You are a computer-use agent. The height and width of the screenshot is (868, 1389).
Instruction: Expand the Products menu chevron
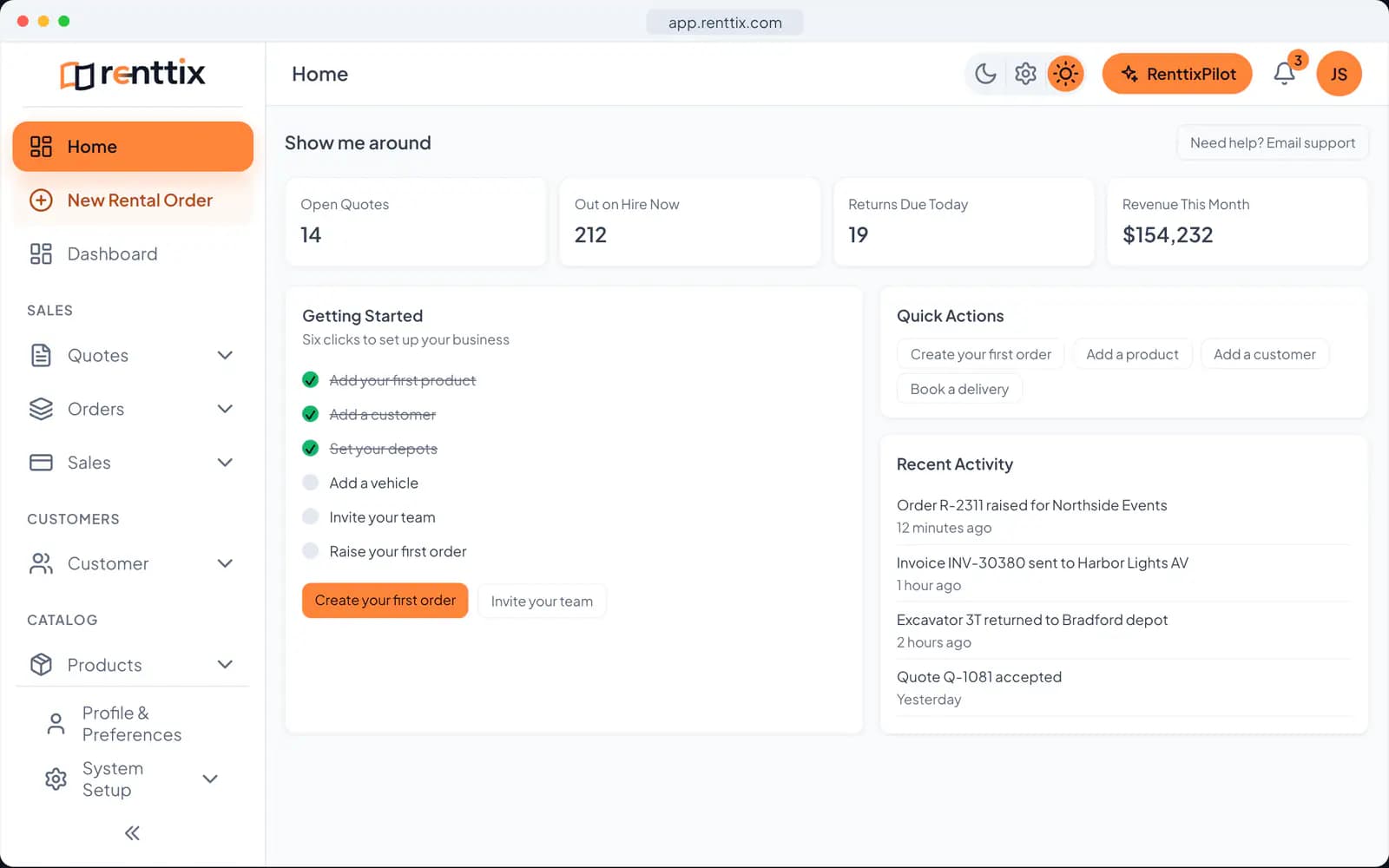pos(225,665)
